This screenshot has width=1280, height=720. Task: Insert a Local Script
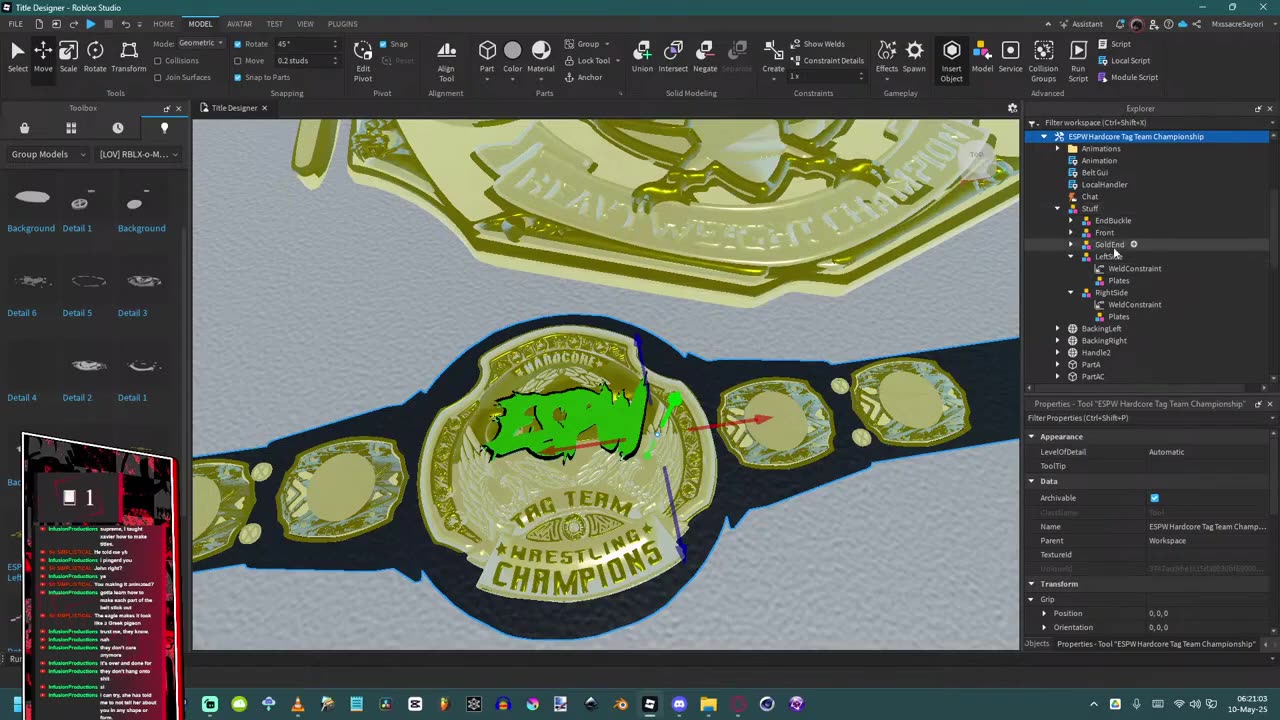1123,60
